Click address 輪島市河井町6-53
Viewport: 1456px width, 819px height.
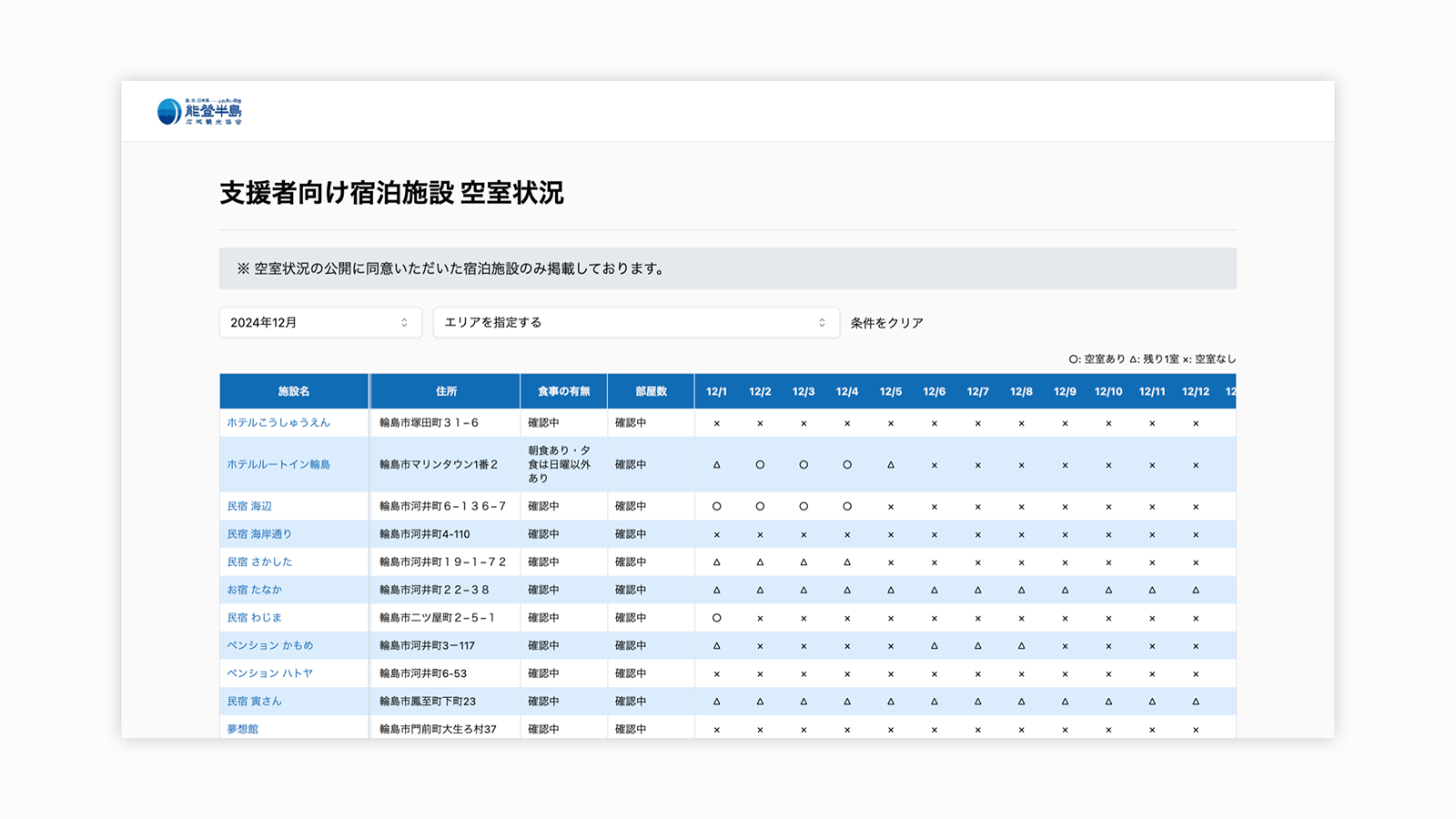tap(423, 673)
